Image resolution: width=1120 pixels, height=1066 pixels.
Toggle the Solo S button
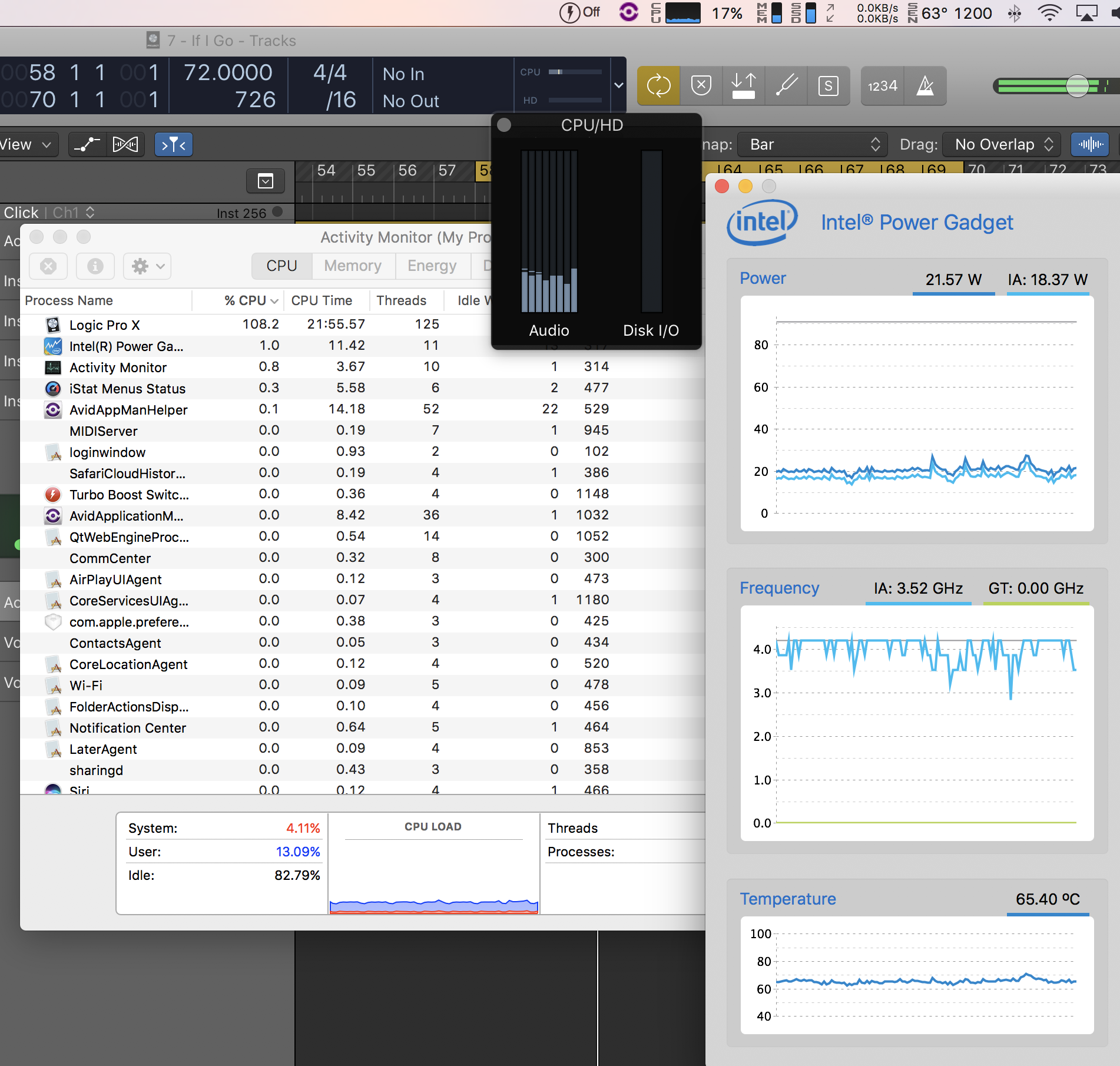pos(828,86)
